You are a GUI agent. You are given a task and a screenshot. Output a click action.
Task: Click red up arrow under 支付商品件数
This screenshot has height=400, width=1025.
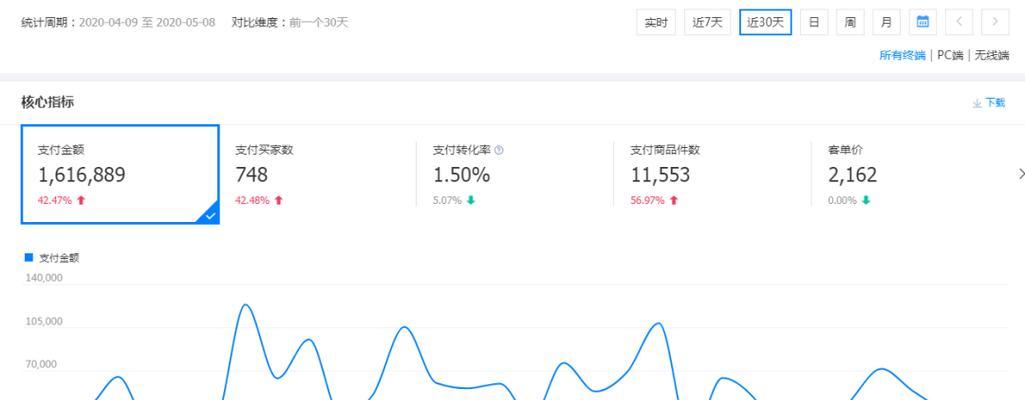click(x=674, y=201)
